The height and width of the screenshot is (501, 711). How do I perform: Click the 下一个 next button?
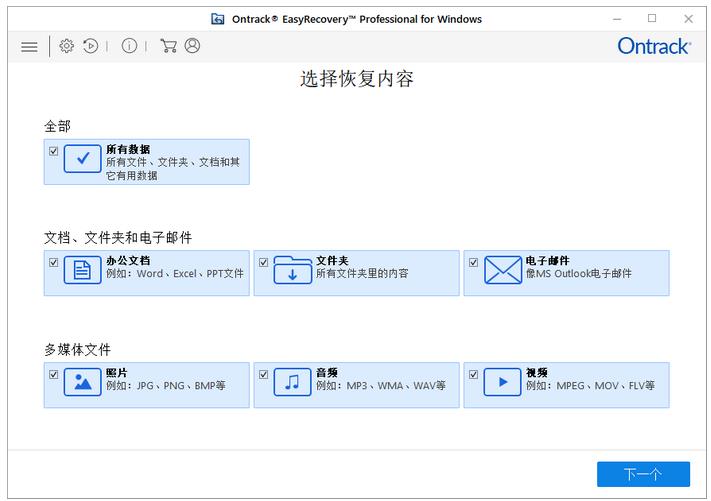(643, 474)
